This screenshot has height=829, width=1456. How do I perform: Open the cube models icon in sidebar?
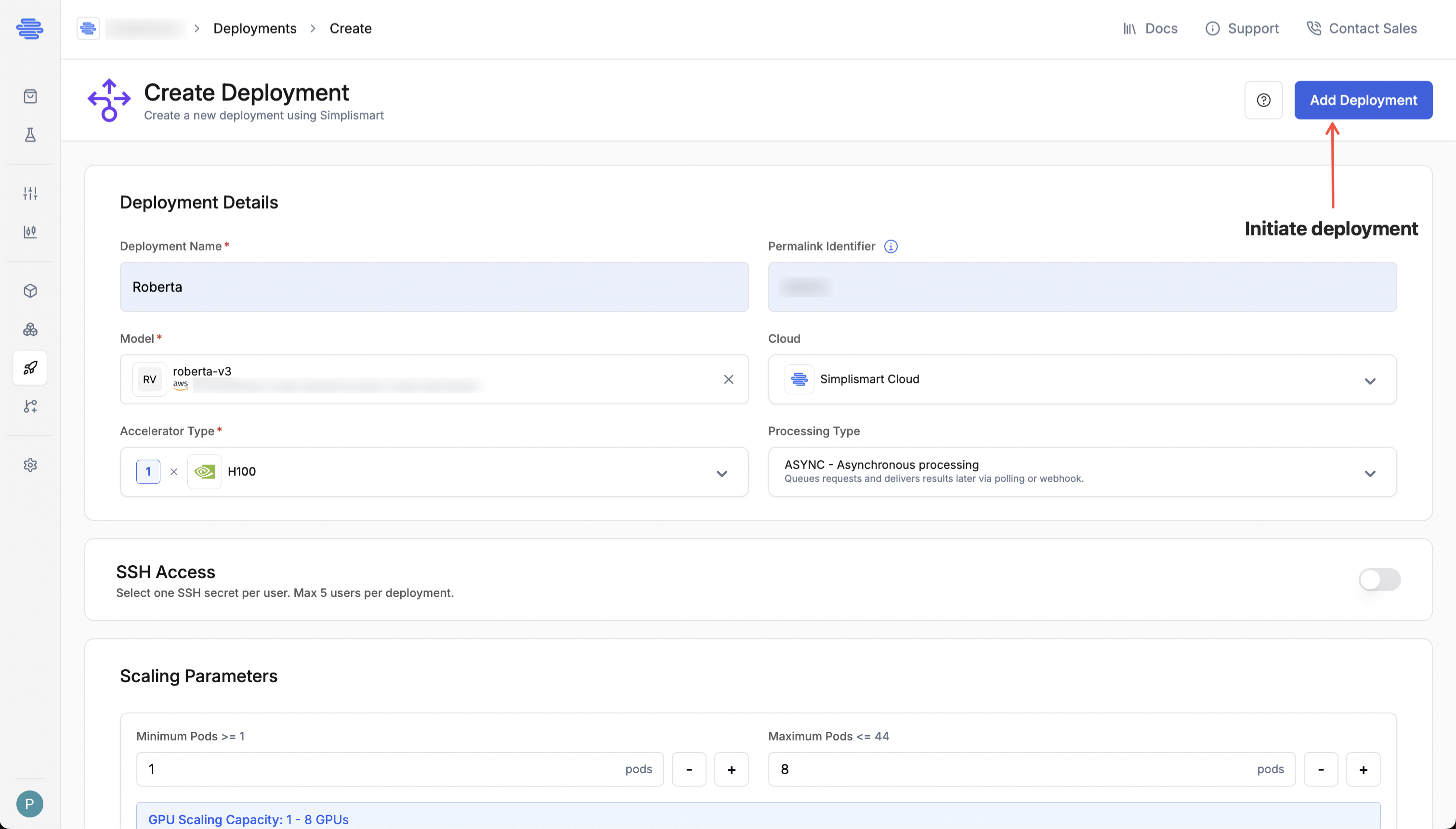(x=30, y=291)
